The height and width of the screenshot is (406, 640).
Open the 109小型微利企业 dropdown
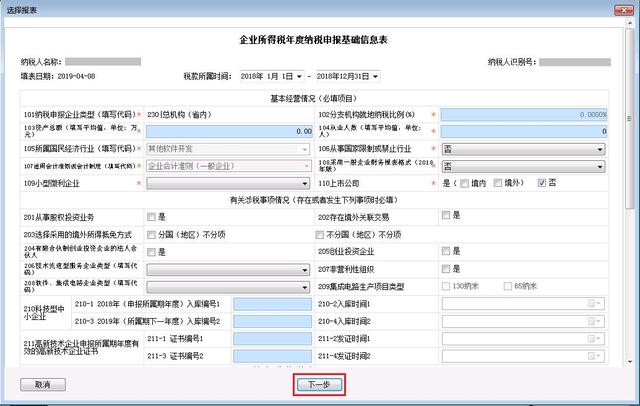(x=228, y=183)
